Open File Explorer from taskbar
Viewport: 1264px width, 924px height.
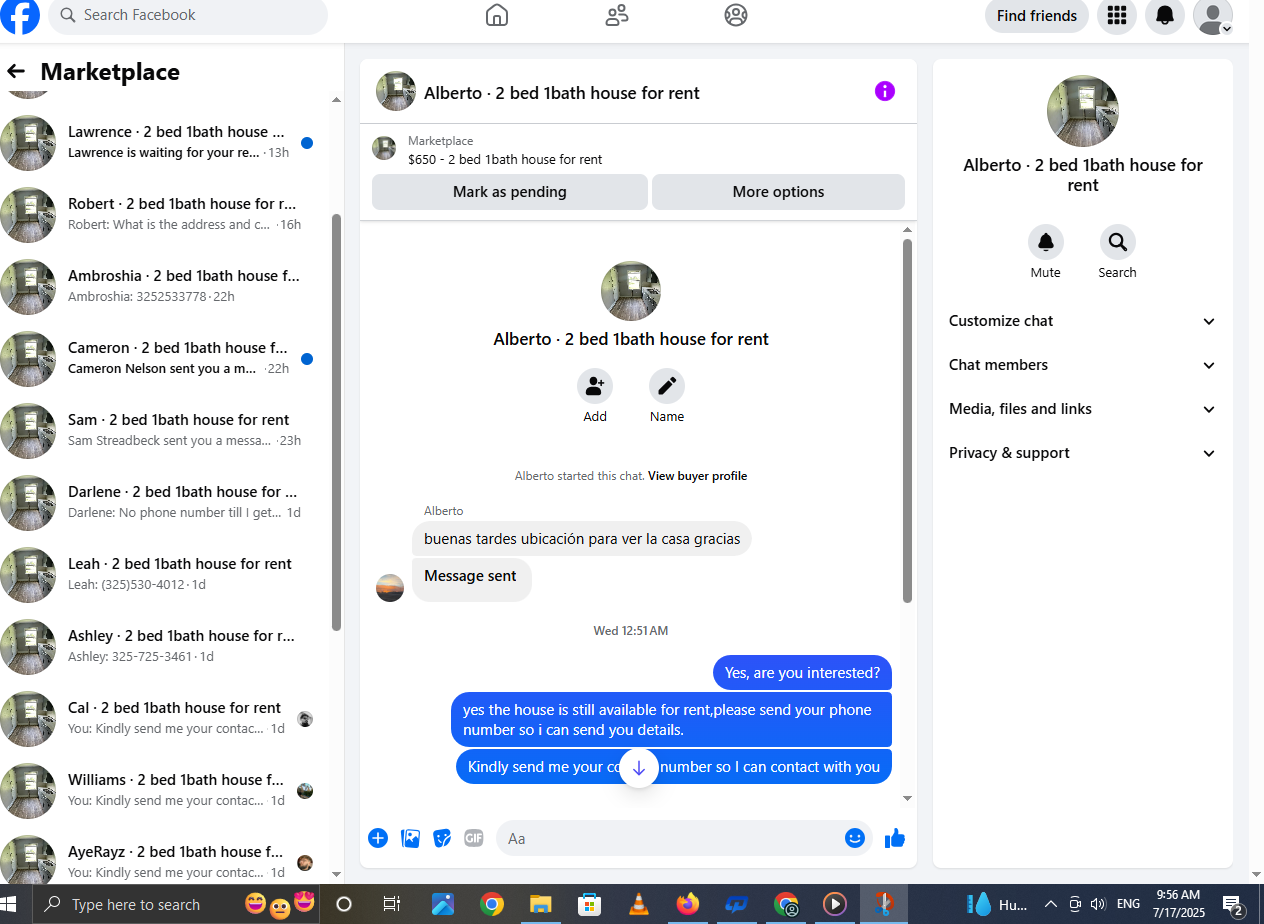click(540, 904)
